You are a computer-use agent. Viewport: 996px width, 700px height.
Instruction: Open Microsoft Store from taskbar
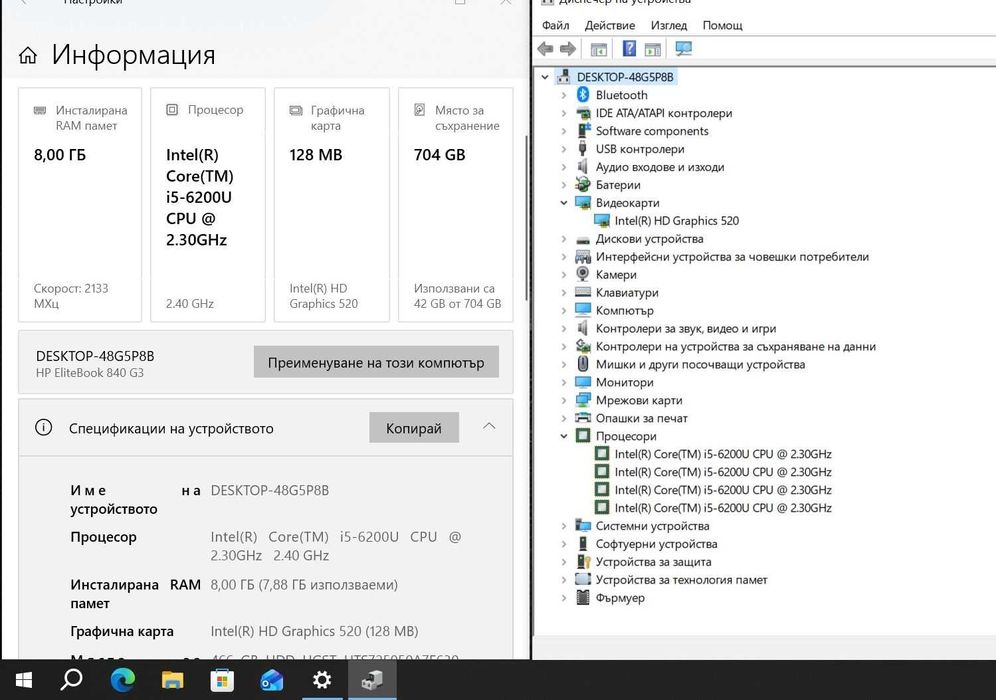point(222,680)
